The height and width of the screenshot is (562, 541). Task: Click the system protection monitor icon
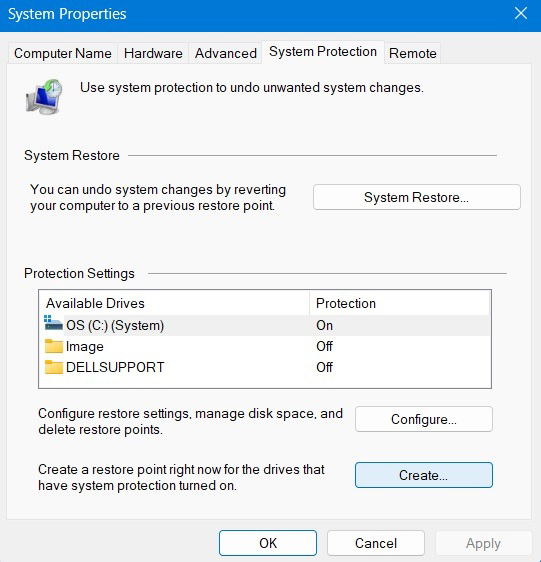[44, 97]
